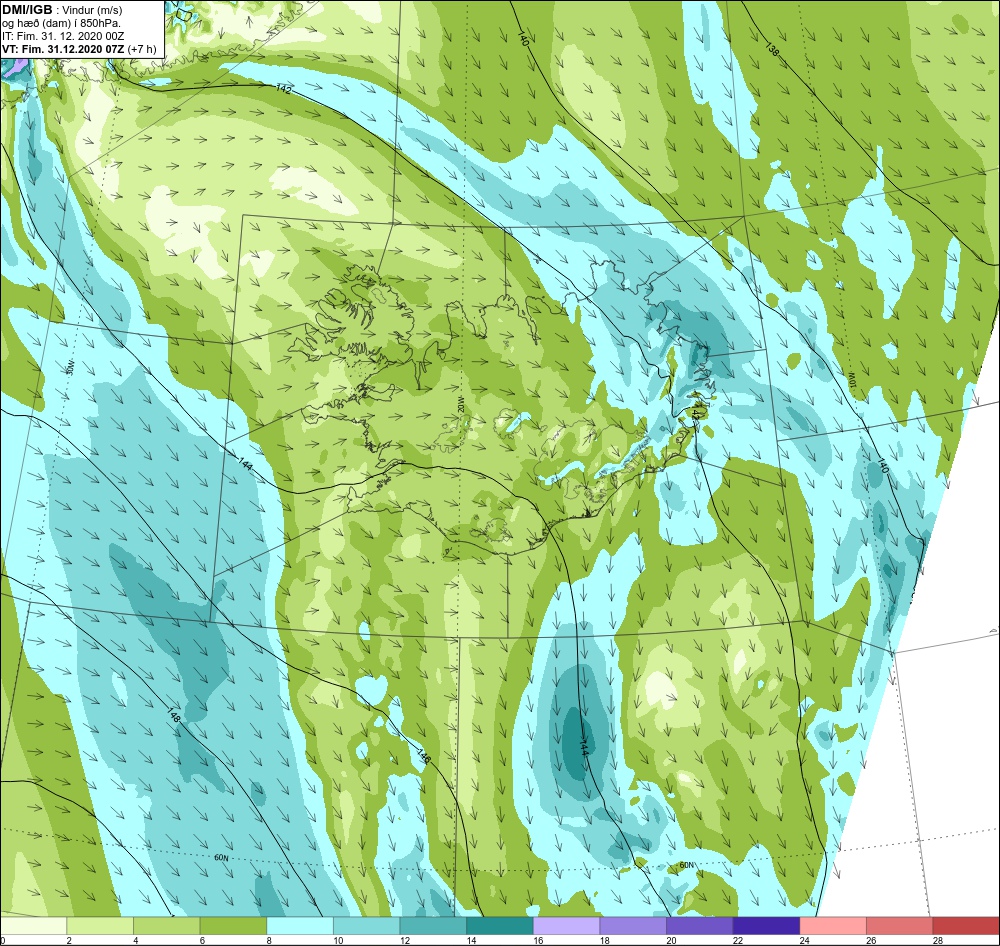
Task: Click the legend tick number '12'
Action: pyautogui.click(x=405, y=940)
